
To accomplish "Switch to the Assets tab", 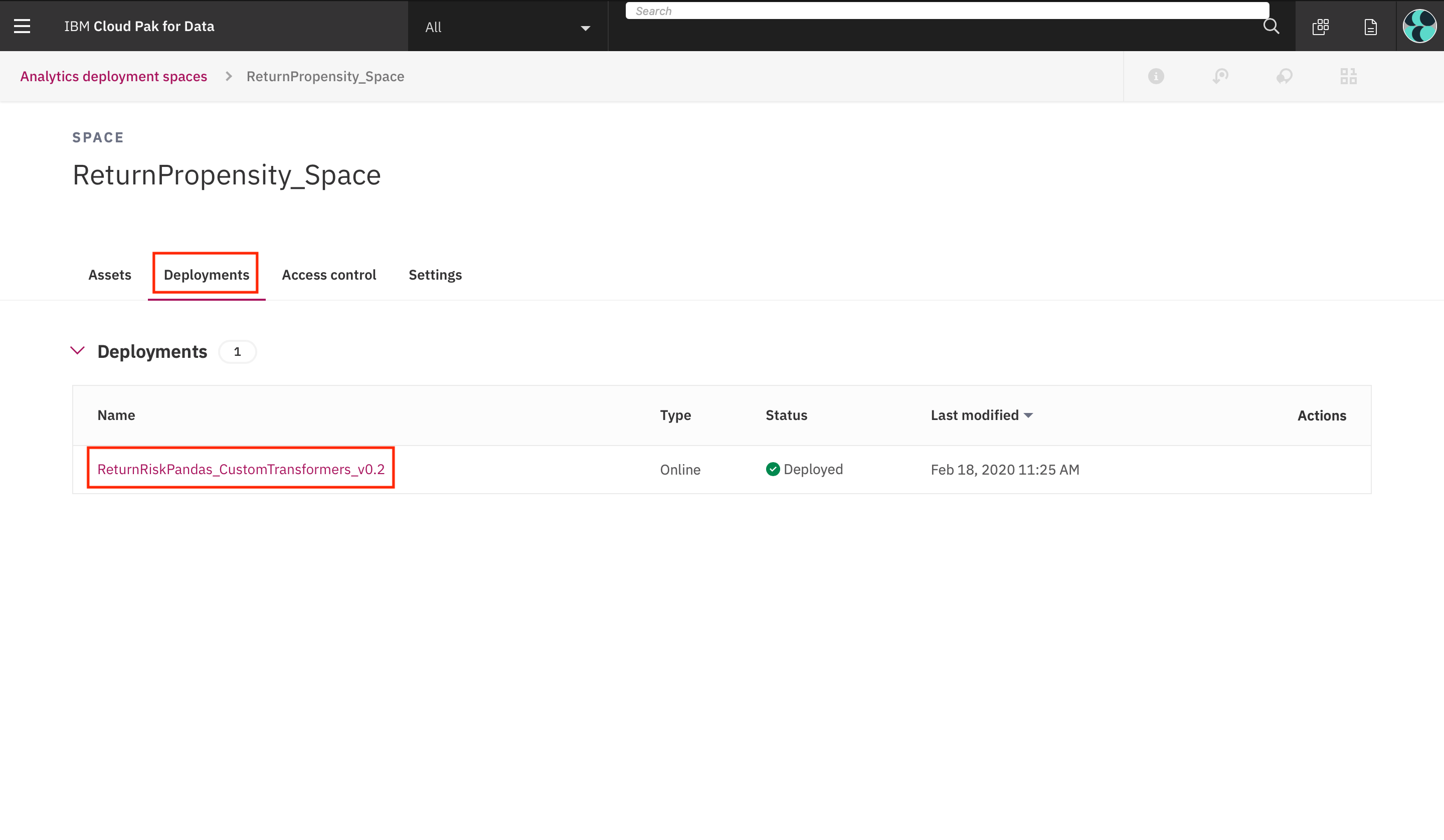I will click(x=109, y=275).
